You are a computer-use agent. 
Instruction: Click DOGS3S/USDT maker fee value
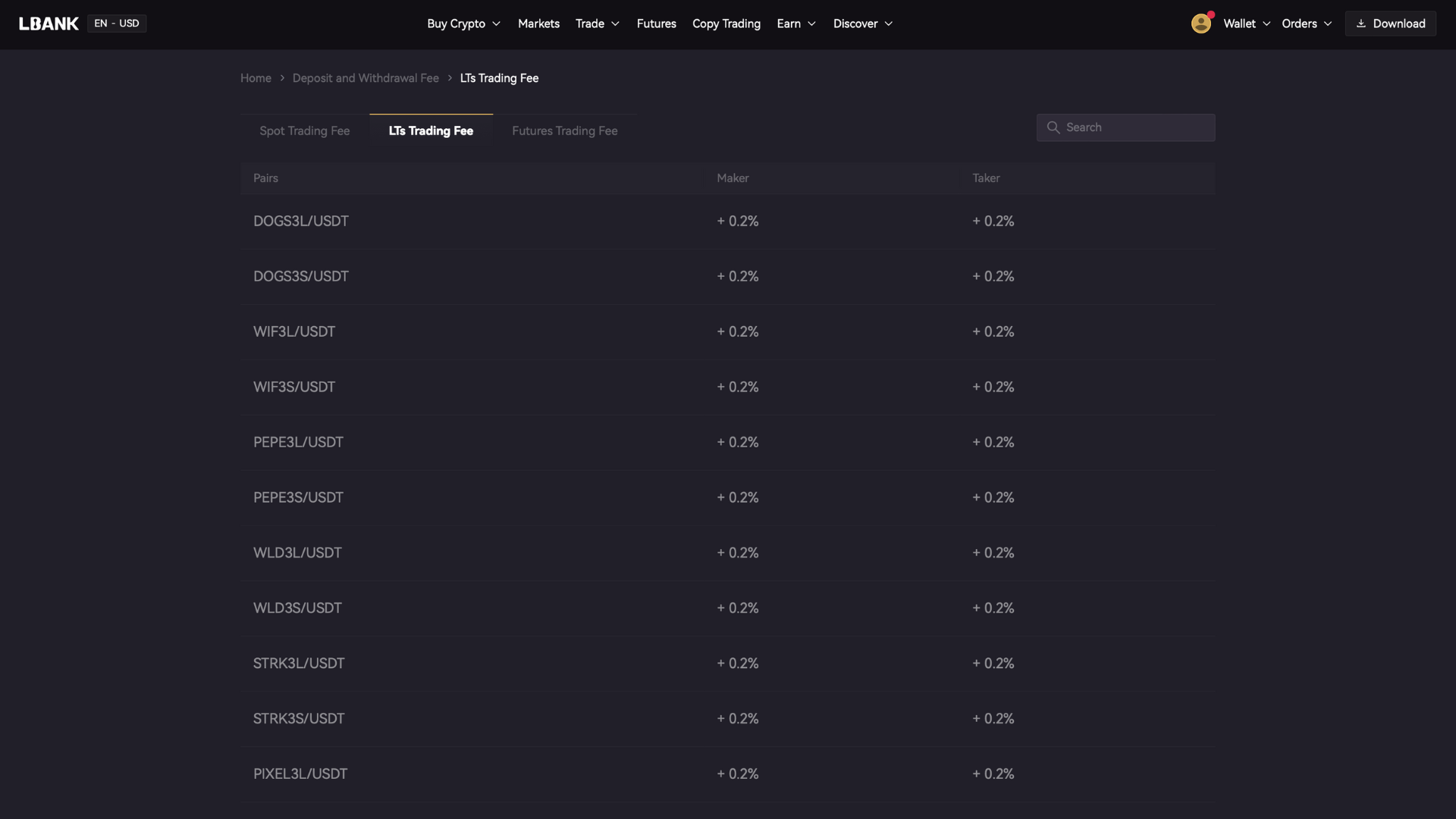[x=738, y=277]
